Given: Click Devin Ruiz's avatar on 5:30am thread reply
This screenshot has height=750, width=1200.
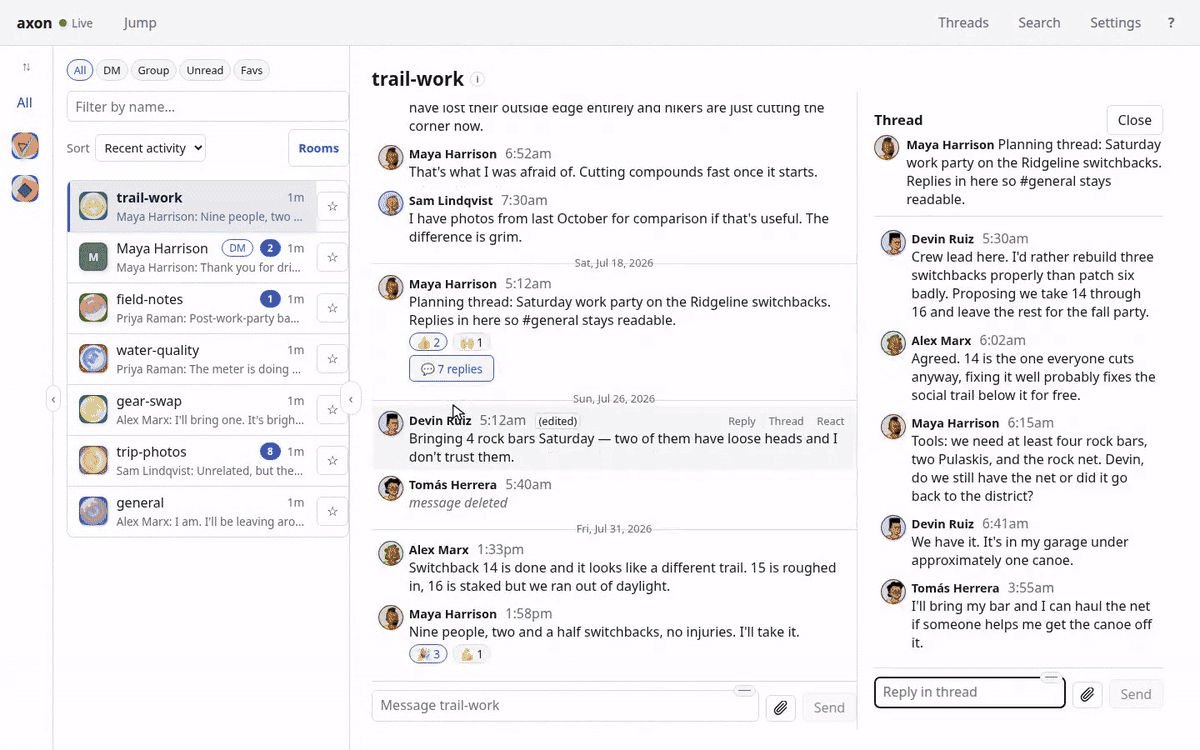Looking at the screenshot, I should [x=893, y=242].
